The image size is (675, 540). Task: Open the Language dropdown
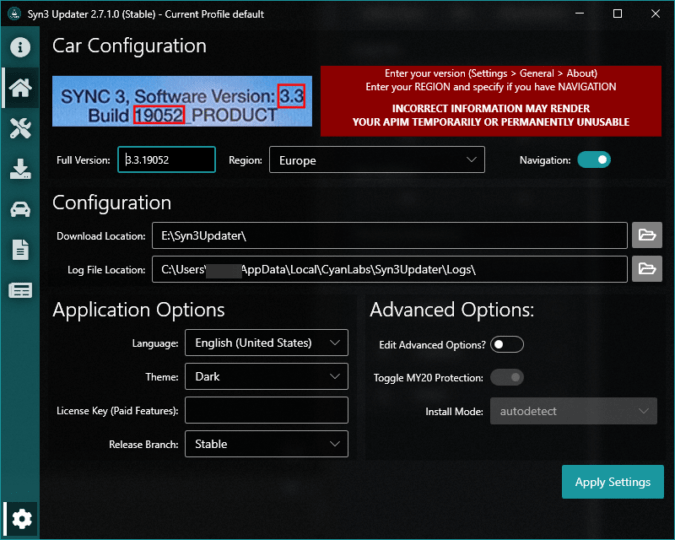point(266,343)
